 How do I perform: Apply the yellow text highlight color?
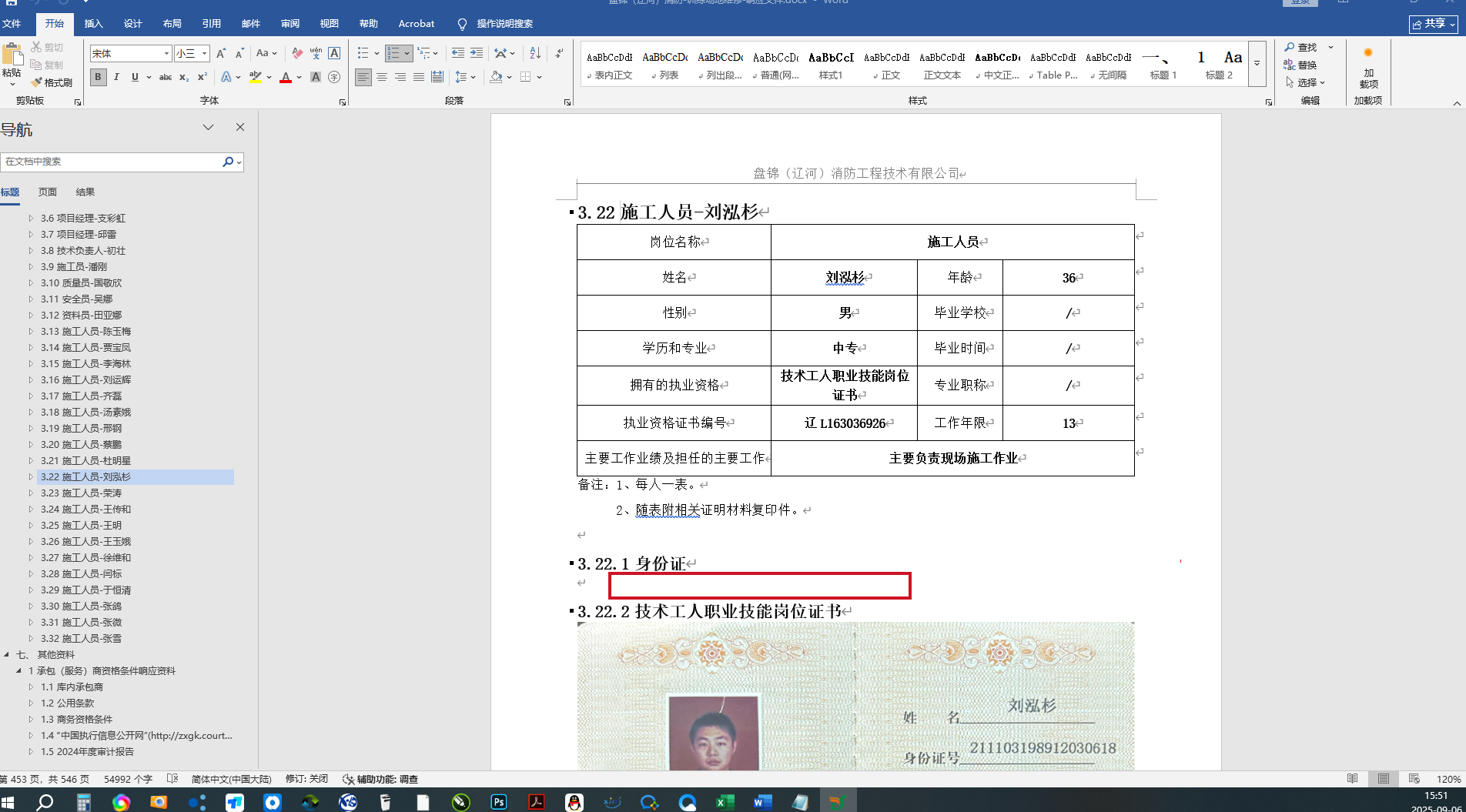pos(256,77)
